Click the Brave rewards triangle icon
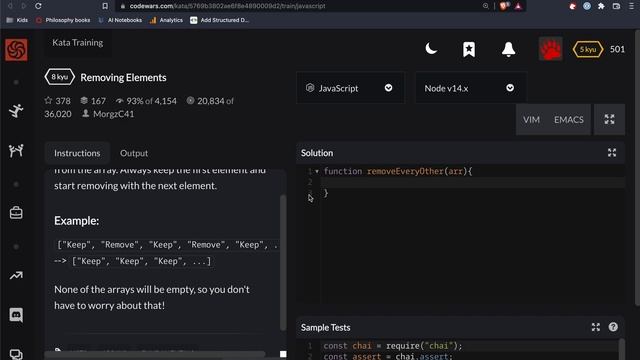640x360 pixels. [x=518, y=6]
